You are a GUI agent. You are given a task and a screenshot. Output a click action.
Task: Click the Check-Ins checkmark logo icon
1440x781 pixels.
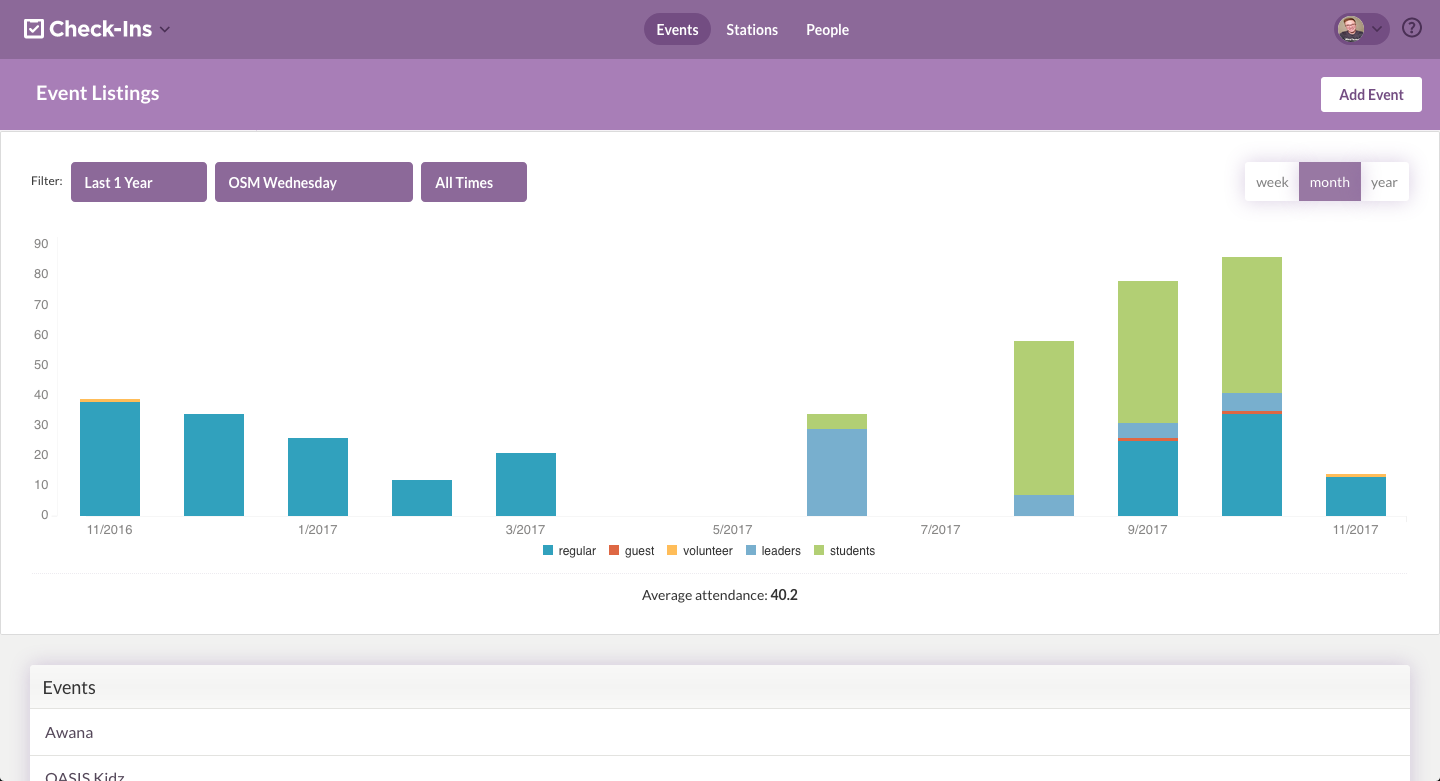coord(34,28)
